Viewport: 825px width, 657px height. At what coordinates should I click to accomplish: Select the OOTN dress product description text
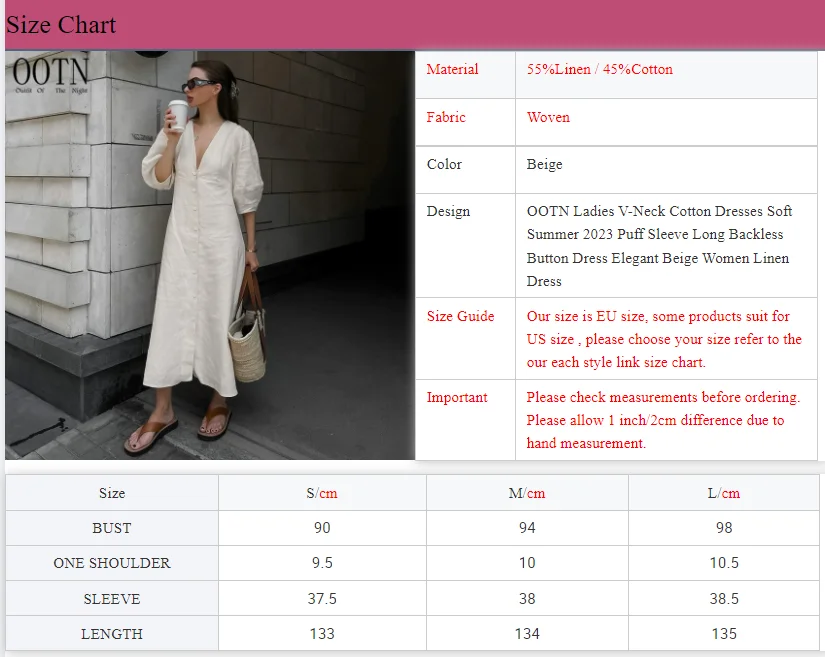[660, 245]
